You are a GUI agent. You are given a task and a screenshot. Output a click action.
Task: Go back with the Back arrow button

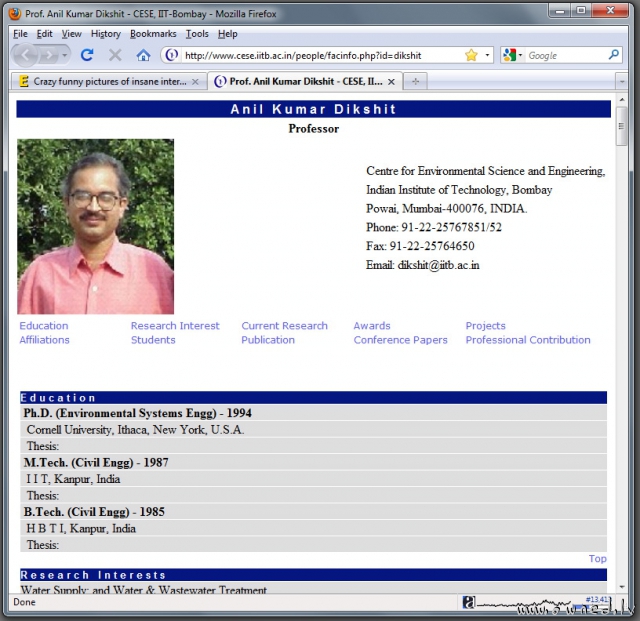pos(26,55)
